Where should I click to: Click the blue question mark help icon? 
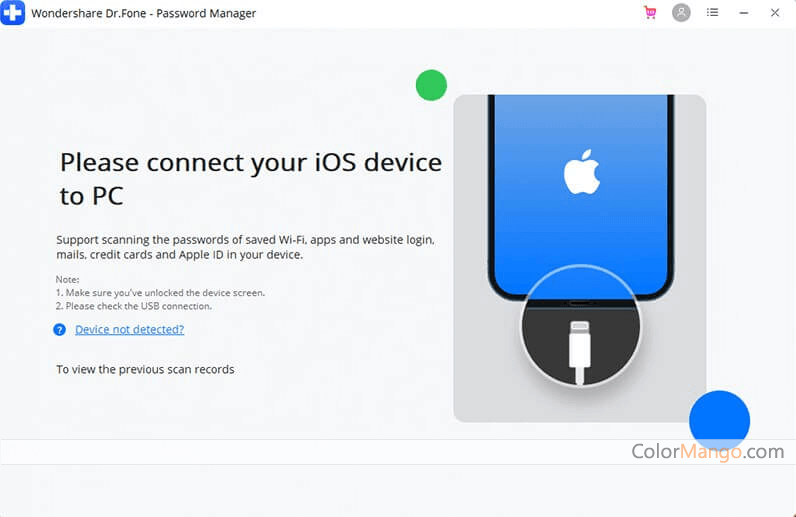60,330
